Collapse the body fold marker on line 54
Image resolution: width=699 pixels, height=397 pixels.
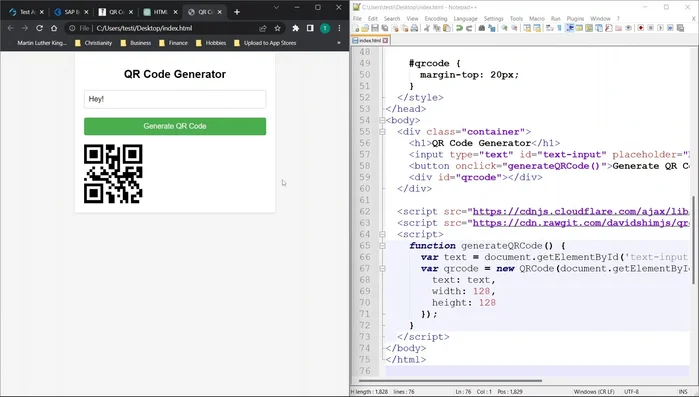click(x=382, y=120)
